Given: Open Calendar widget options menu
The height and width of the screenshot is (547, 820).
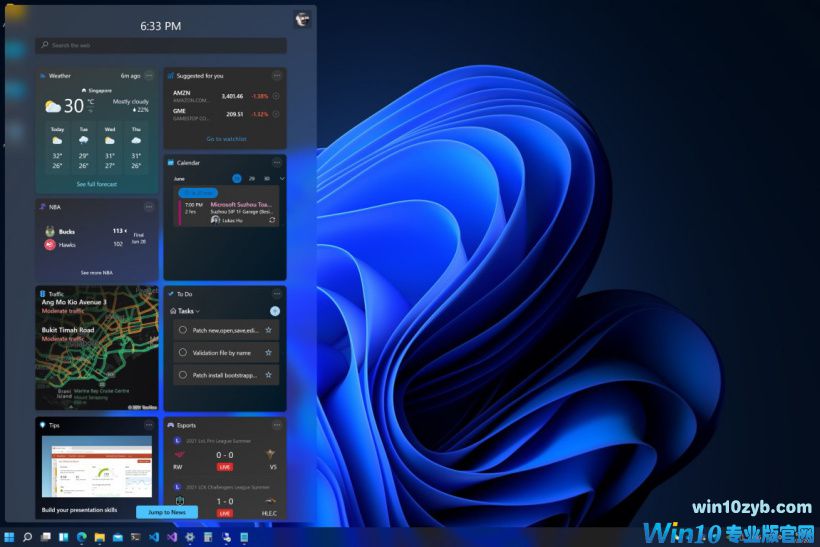Looking at the screenshot, I should click(277, 162).
